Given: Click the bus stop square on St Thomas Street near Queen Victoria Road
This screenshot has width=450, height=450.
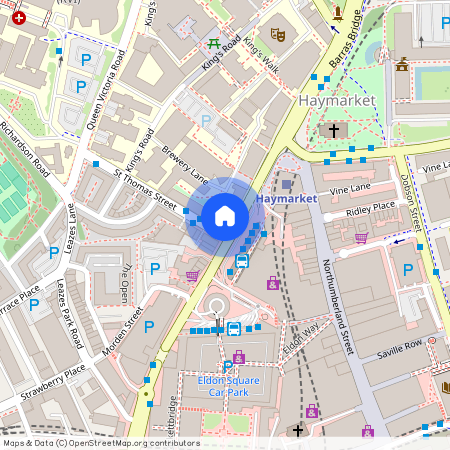Looking at the screenshot, I should [x=96, y=164].
